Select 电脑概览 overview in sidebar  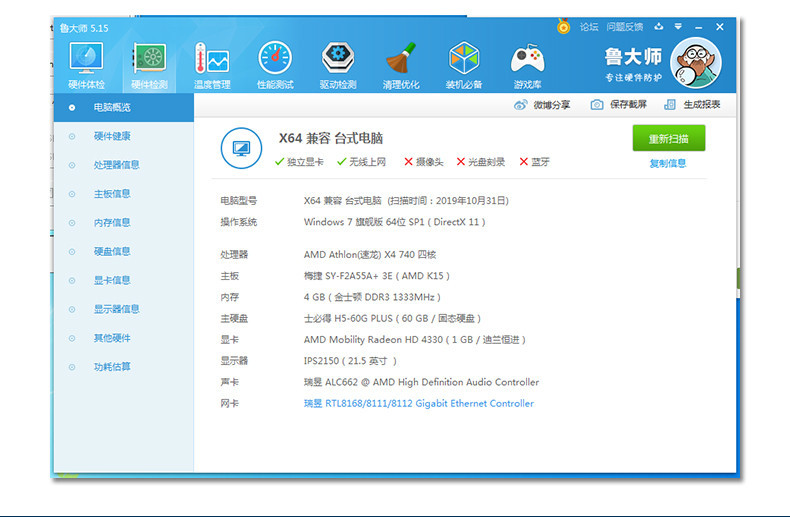click(x=123, y=107)
